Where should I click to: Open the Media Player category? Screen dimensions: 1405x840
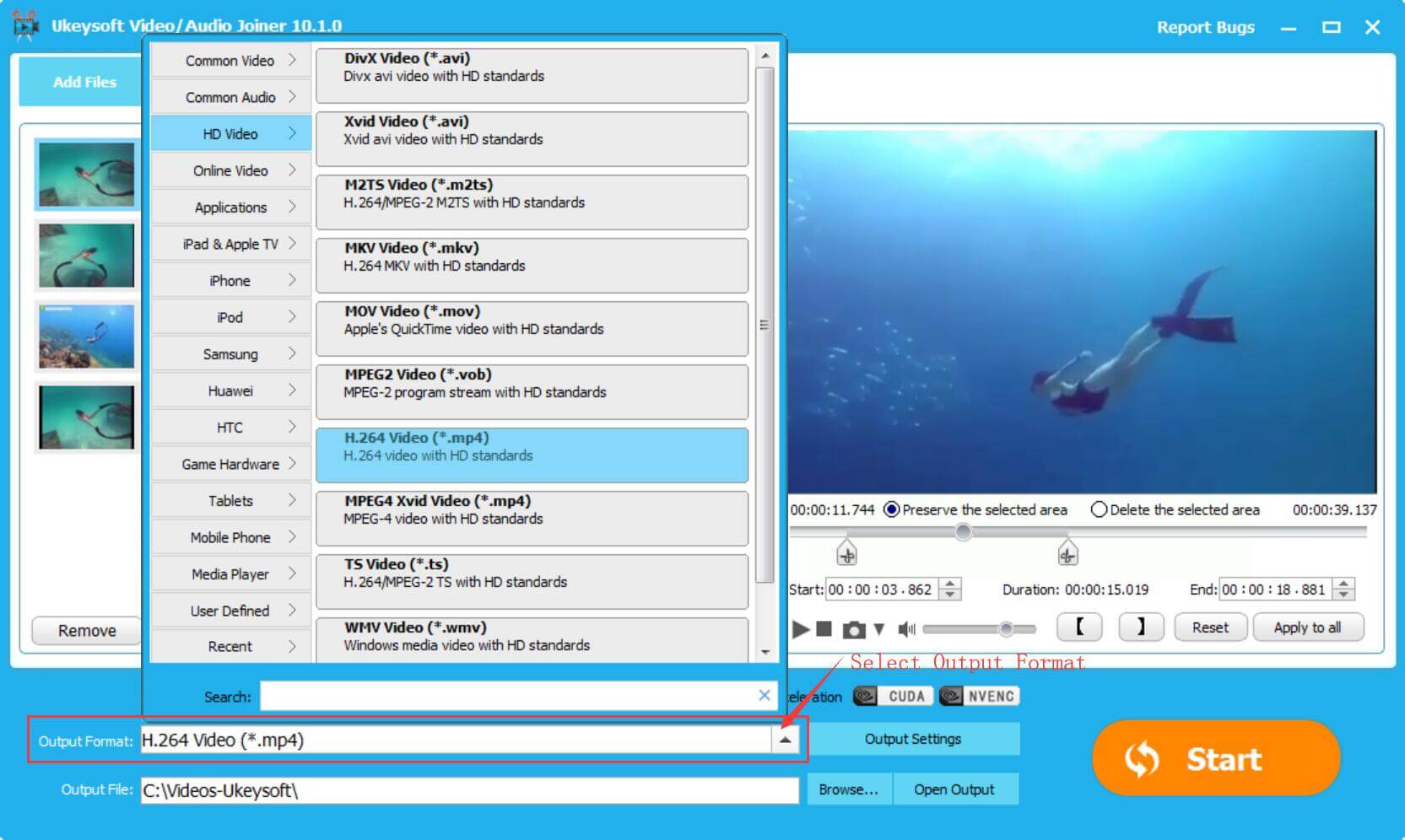230,573
